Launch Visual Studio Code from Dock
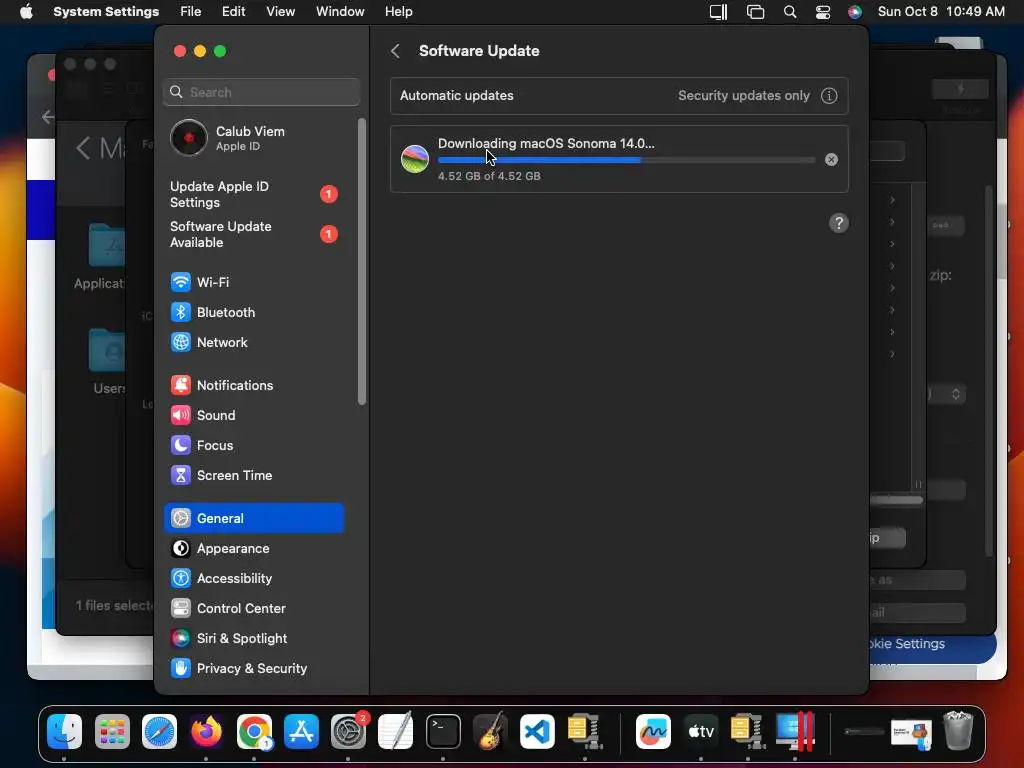The image size is (1024, 768). 537,731
